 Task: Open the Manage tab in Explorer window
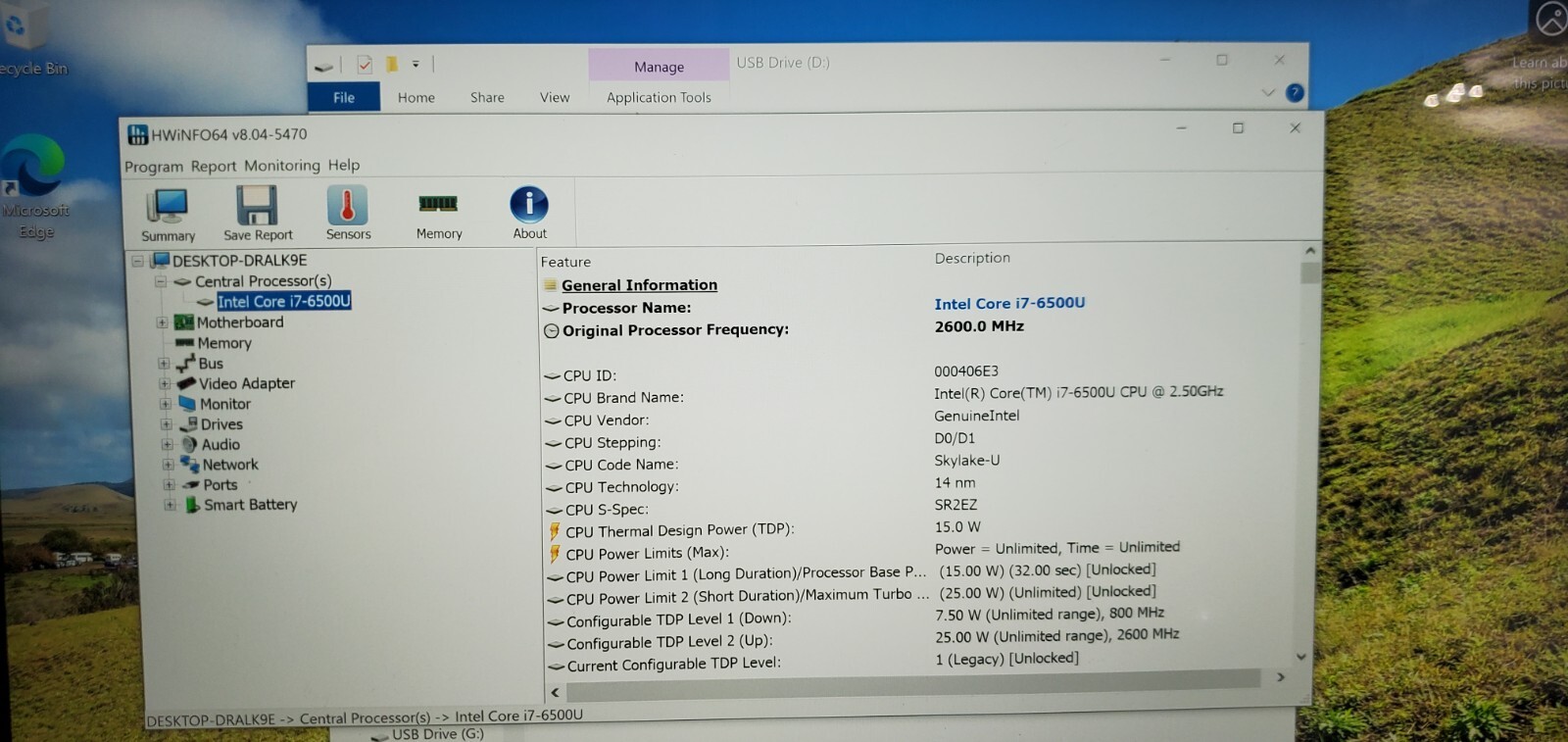tap(659, 67)
